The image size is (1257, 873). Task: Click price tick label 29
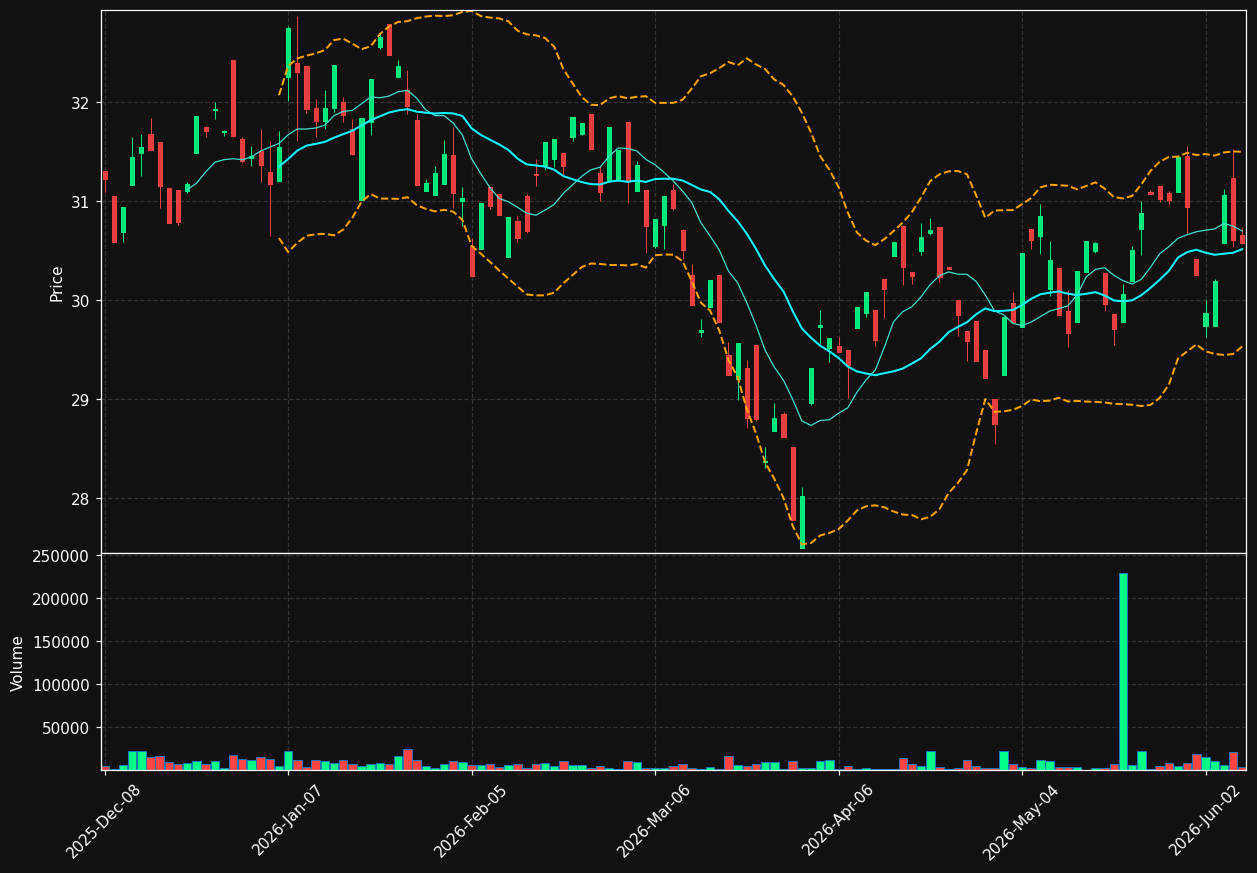click(x=80, y=400)
